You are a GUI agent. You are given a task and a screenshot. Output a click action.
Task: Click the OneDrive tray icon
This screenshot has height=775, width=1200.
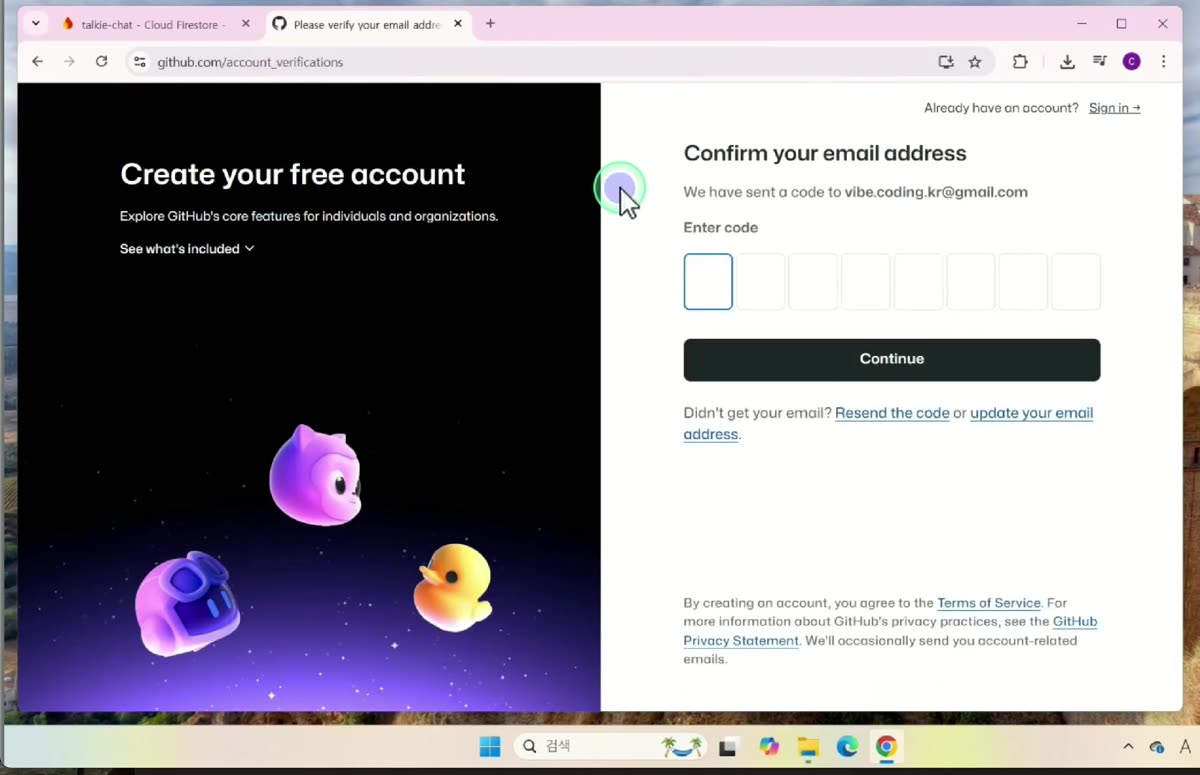(1157, 747)
